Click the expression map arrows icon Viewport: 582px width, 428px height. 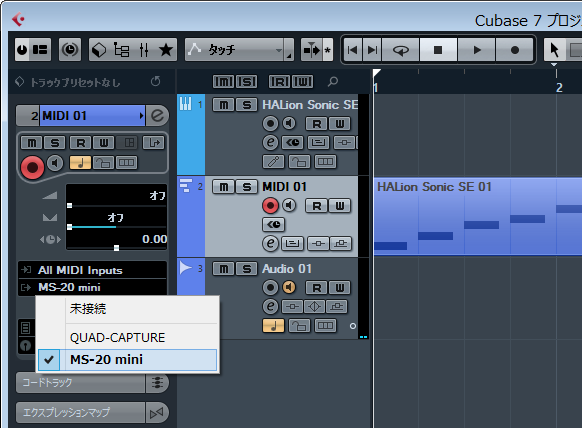[157, 412]
